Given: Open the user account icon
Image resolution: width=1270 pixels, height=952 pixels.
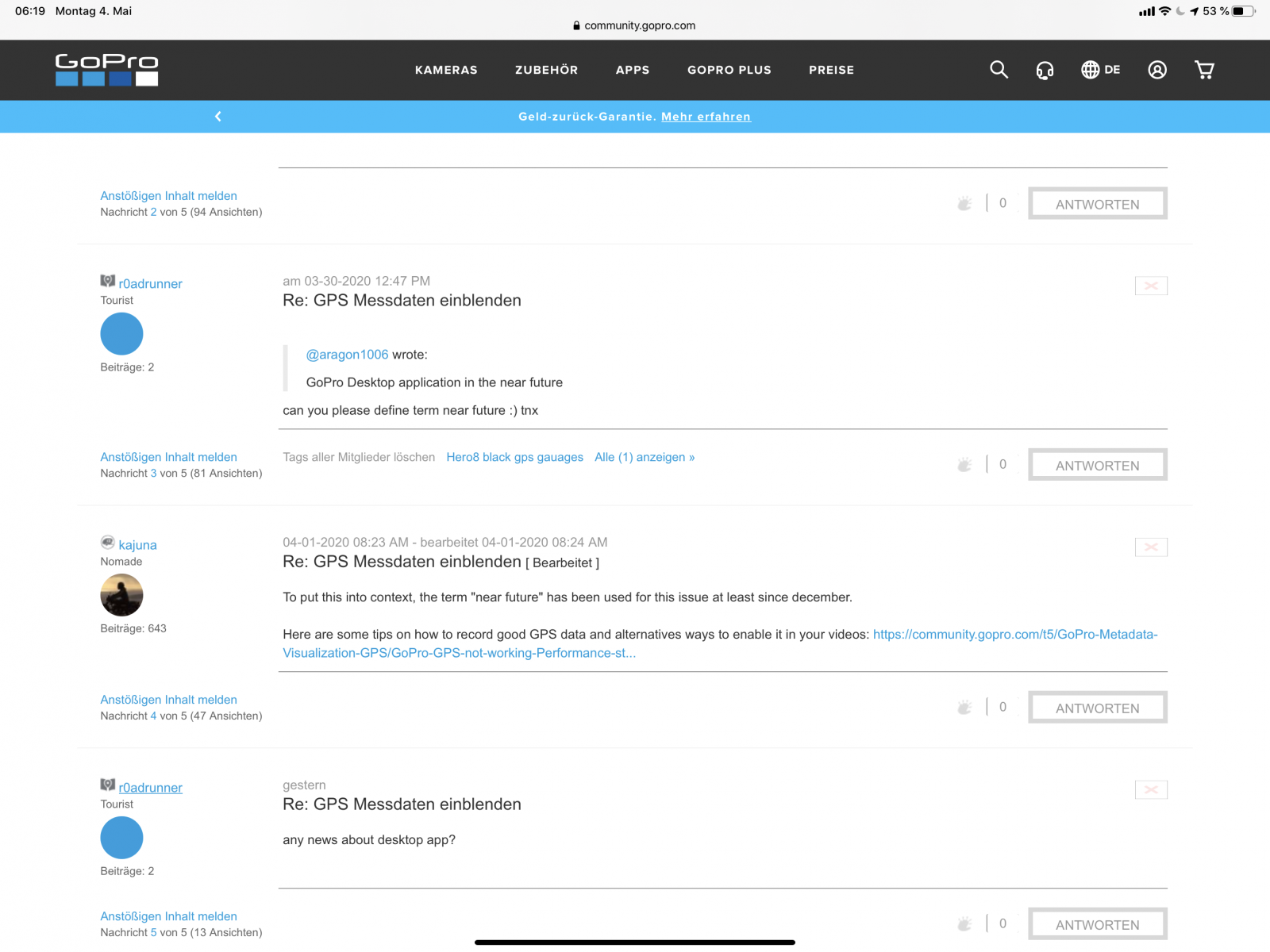Looking at the screenshot, I should pos(1157,70).
